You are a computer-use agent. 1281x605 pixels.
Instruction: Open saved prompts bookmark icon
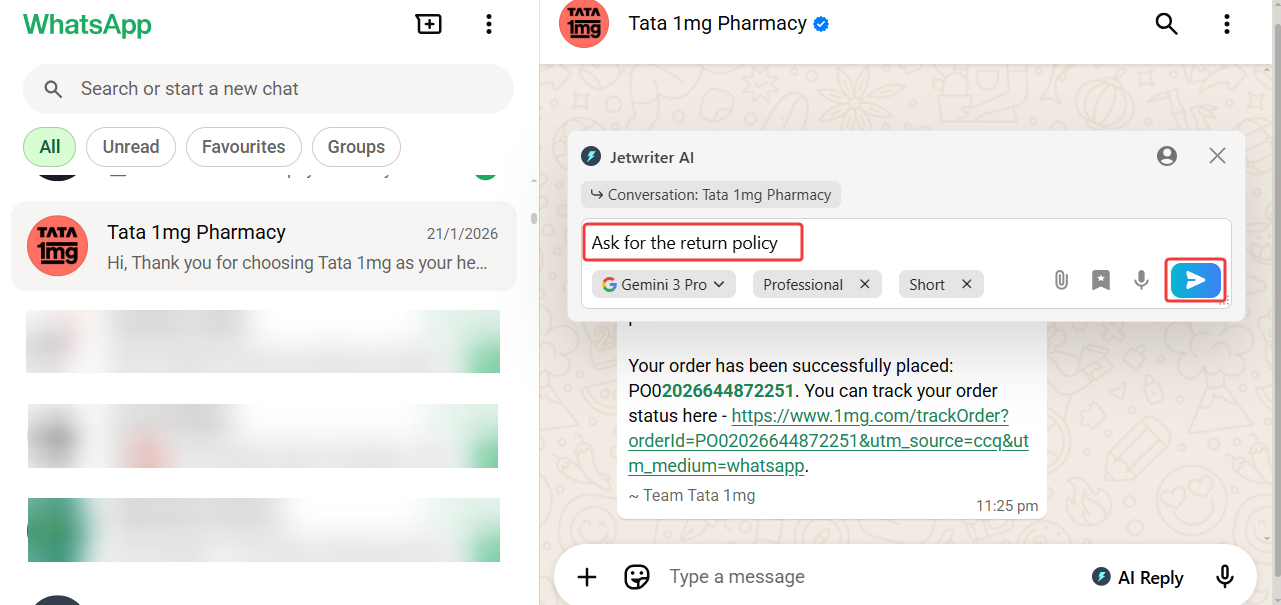pyautogui.click(x=1101, y=281)
